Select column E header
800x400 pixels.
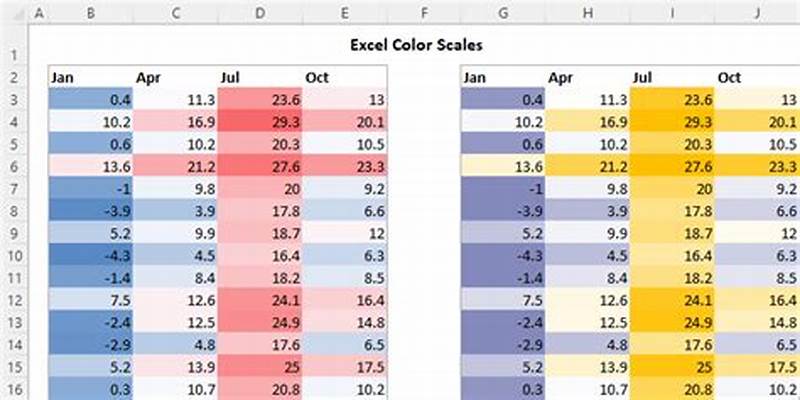click(345, 14)
